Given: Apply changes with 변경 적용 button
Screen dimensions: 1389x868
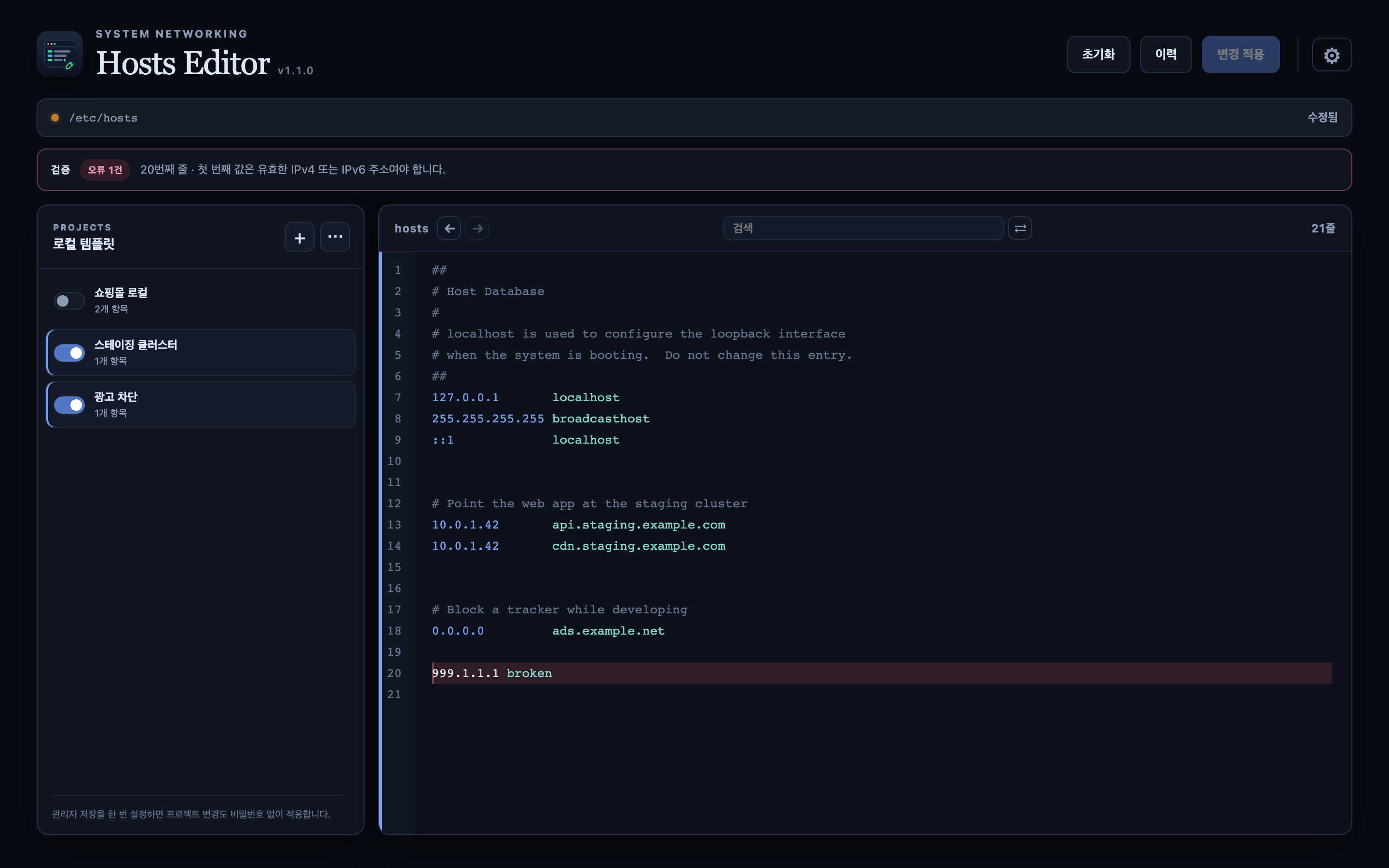Looking at the screenshot, I should click(x=1240, y=54).
